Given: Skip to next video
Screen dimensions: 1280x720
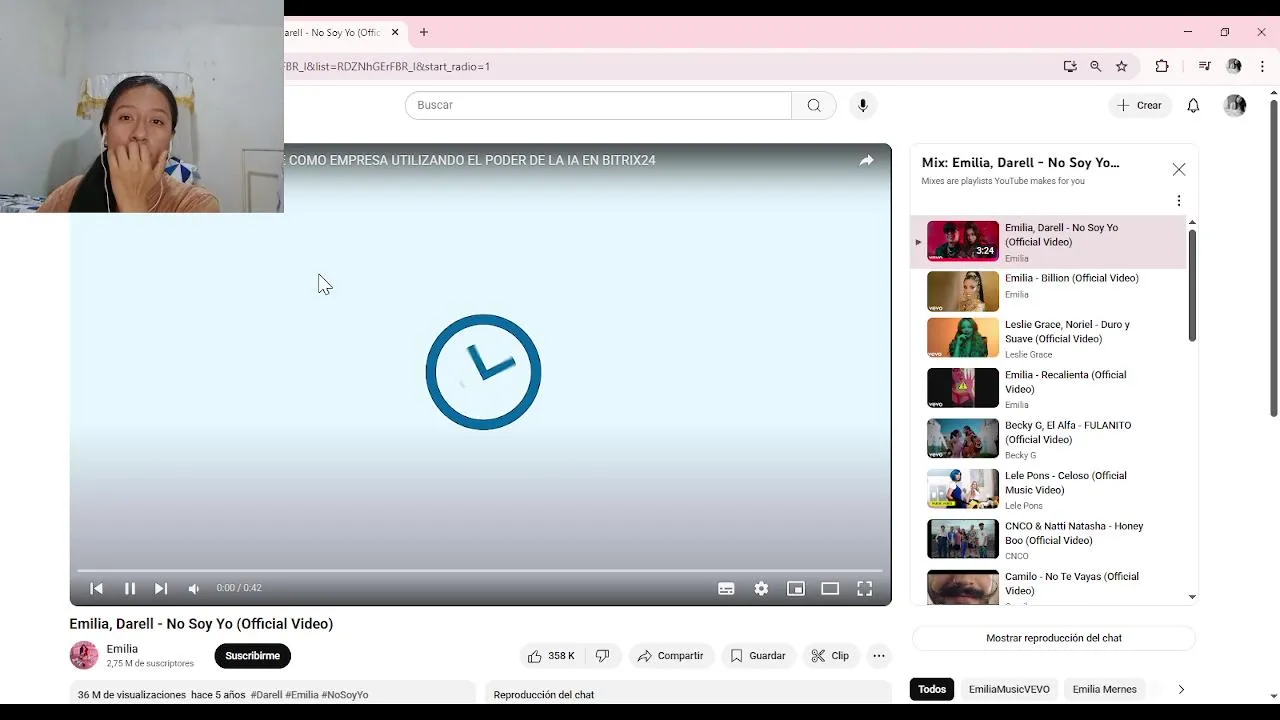Looking at the screenshot, I should point(161,588).
